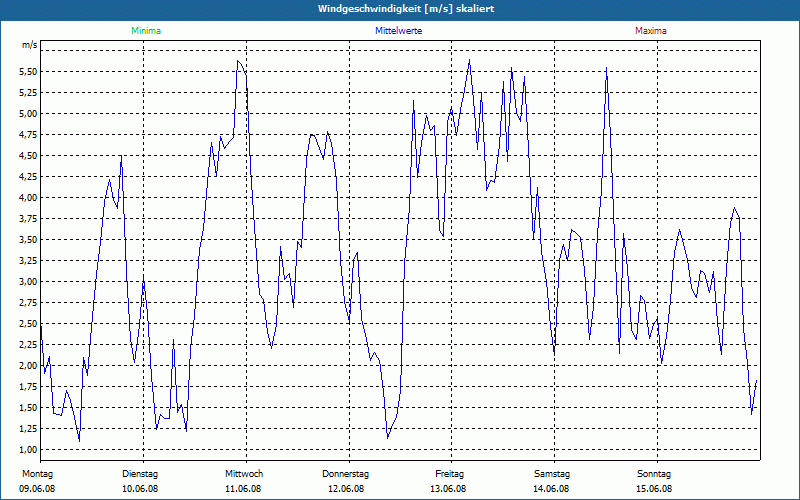Click the chart title Windgeschwindigkeit [m/s] skaliert

pyautogui.click(x=406, y=9)
